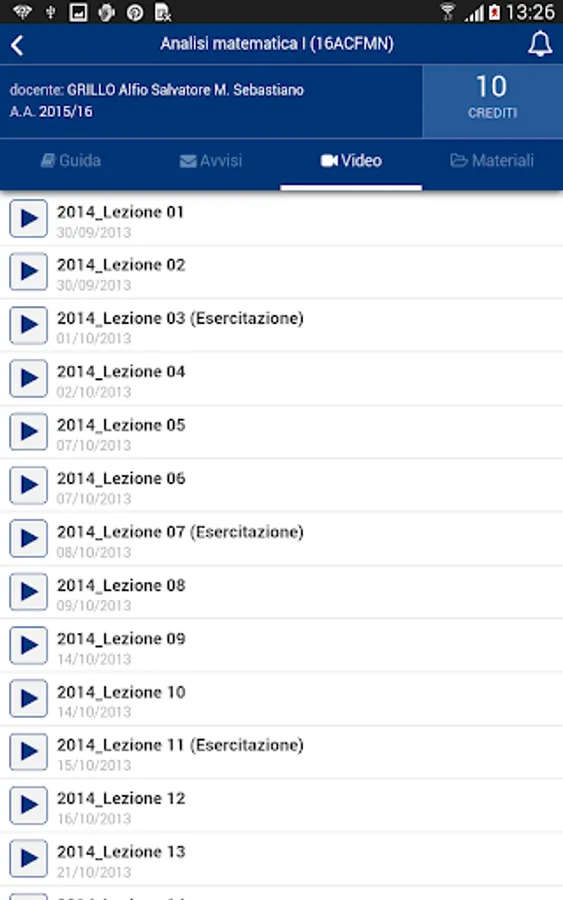Image resolution: width=563 pixels, height=900 pixels.
Task: Open Lezione 11 (Esercitazione) entry
Action: (x=281, y=752)
